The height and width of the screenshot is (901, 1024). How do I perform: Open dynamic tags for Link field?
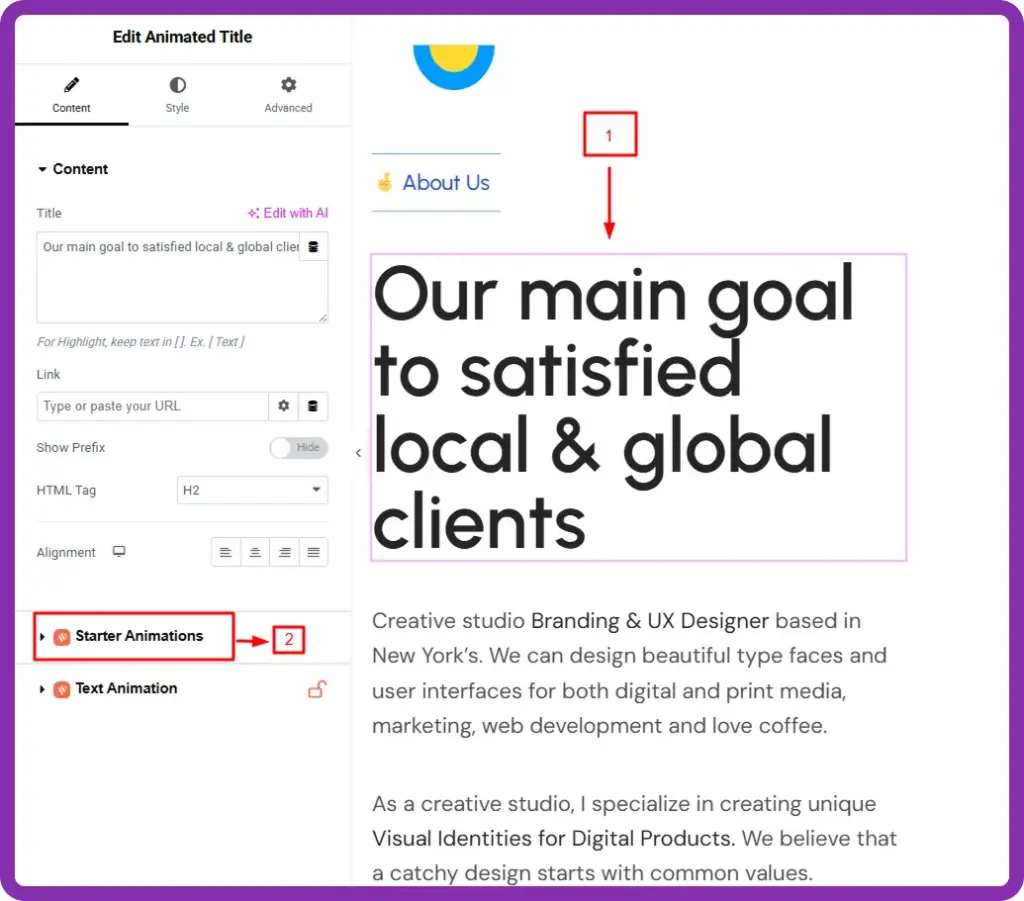tap(313, 406)
